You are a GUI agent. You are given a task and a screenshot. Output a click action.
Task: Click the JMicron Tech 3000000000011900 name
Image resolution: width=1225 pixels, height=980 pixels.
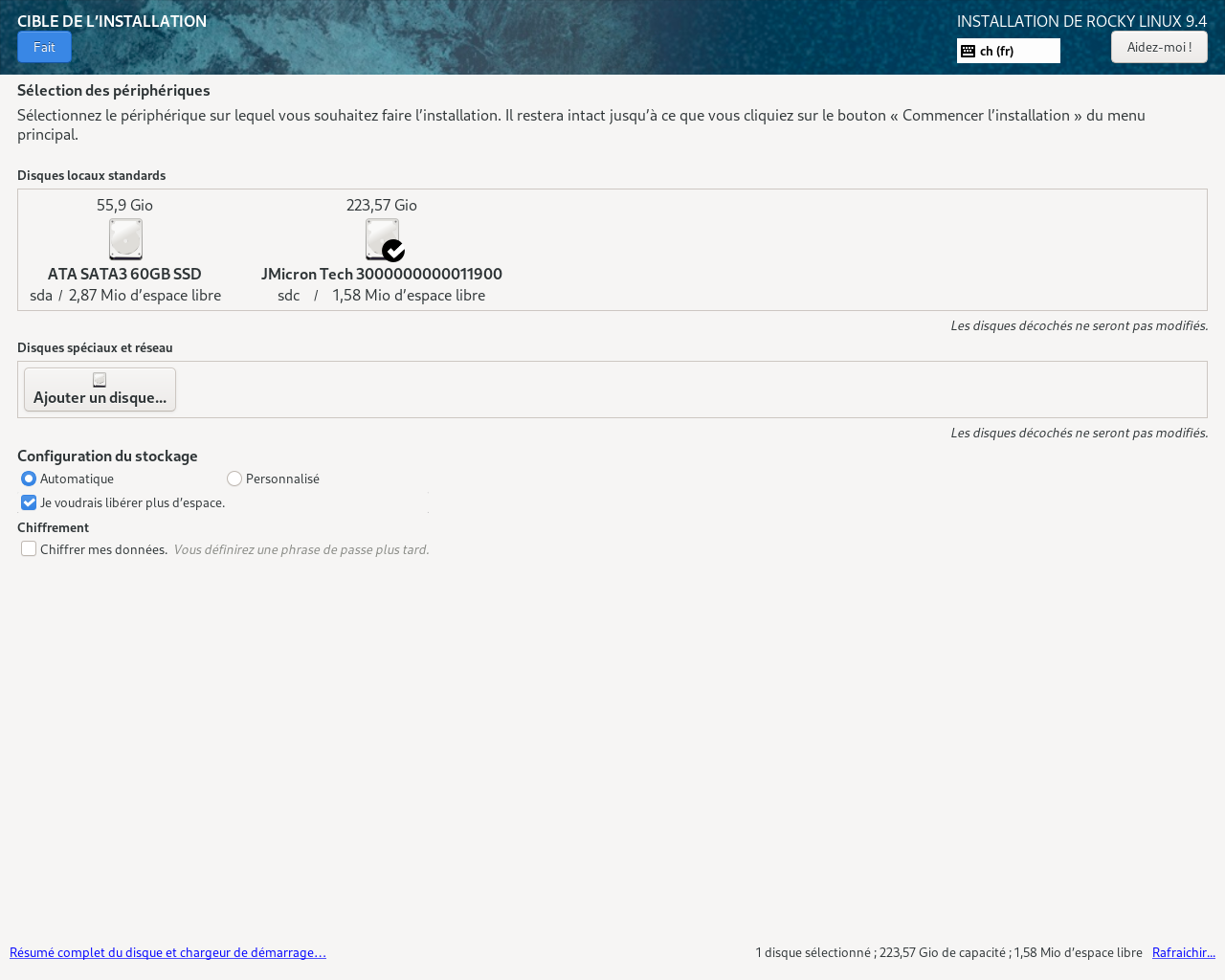coord(381,274)
